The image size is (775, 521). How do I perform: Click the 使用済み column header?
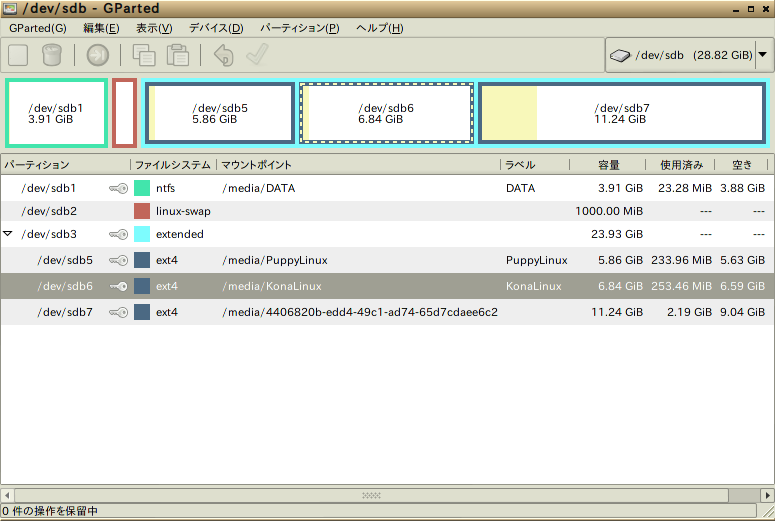pyautogui.click(x=681, y=165)
